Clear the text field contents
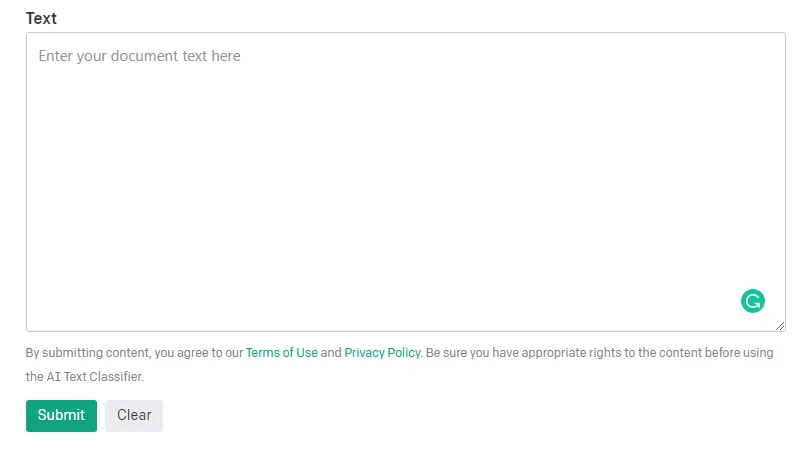Screen dimensions: 812x449 (134, 415)
